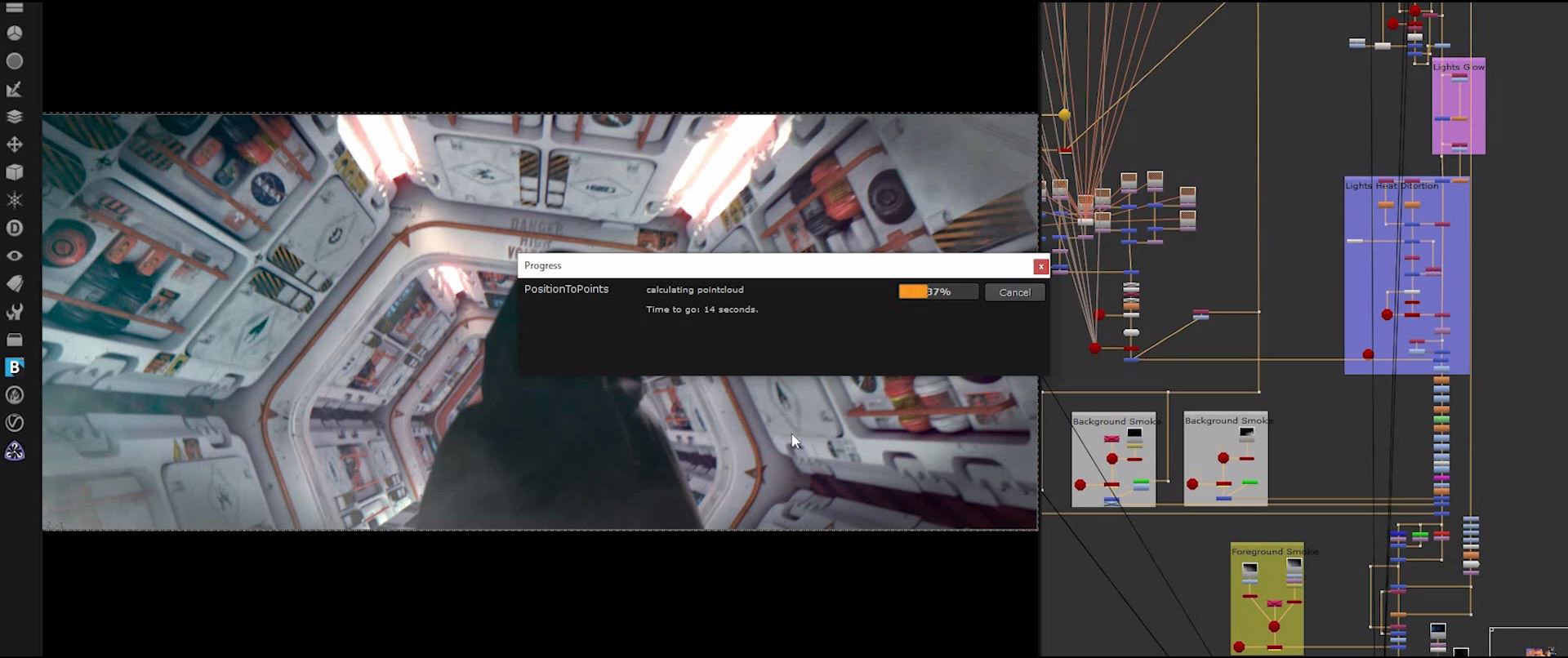Open the Deep nodes D icon

pos(15,228)
